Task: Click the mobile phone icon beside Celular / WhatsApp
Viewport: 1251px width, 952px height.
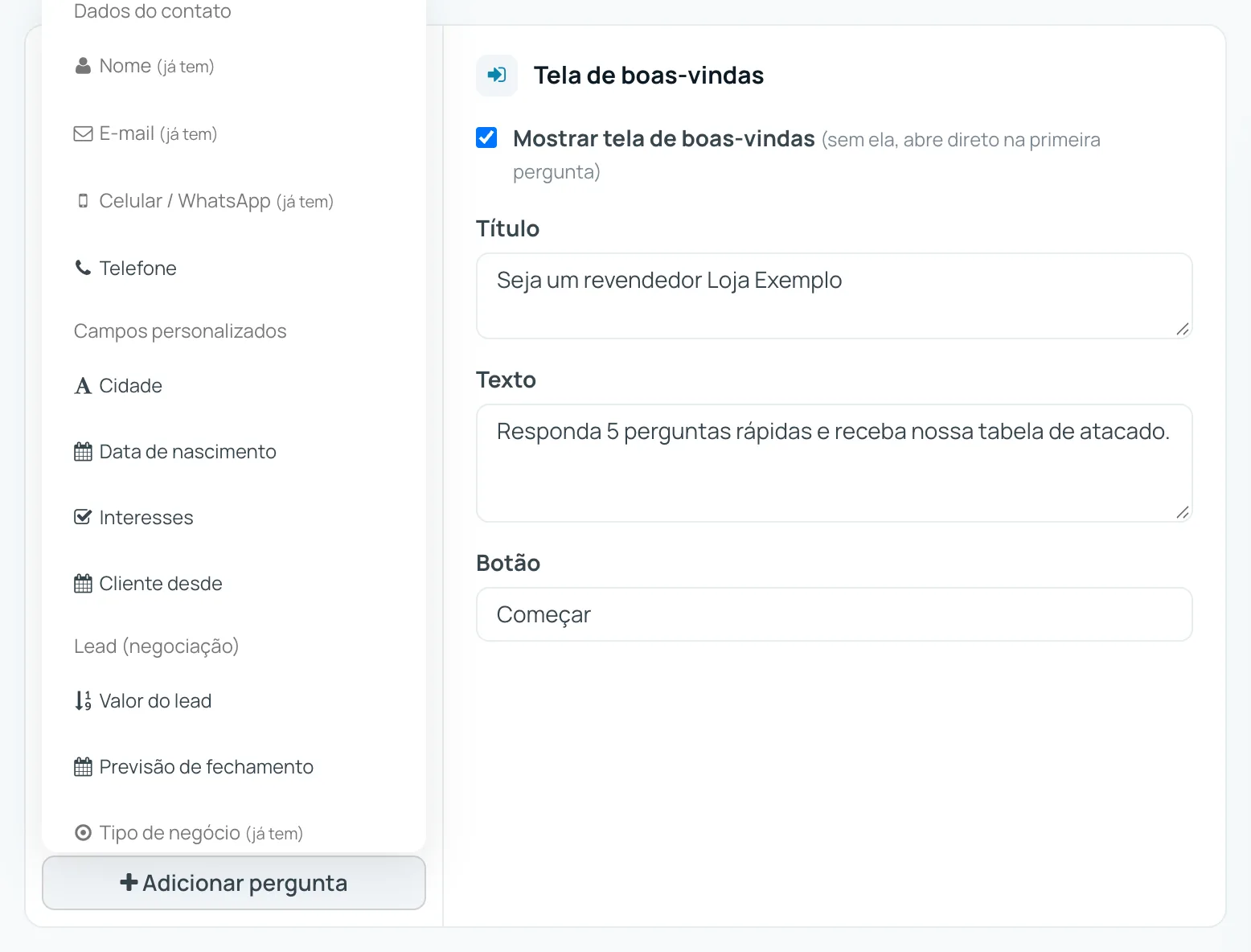Action: click(83, 201)
